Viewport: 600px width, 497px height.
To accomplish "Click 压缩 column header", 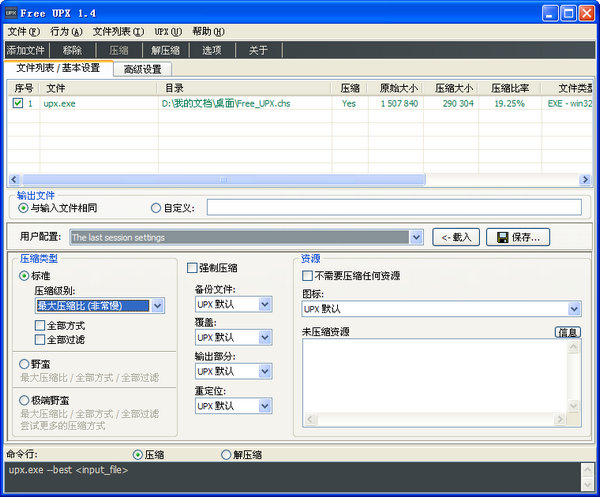I will 350,88.
